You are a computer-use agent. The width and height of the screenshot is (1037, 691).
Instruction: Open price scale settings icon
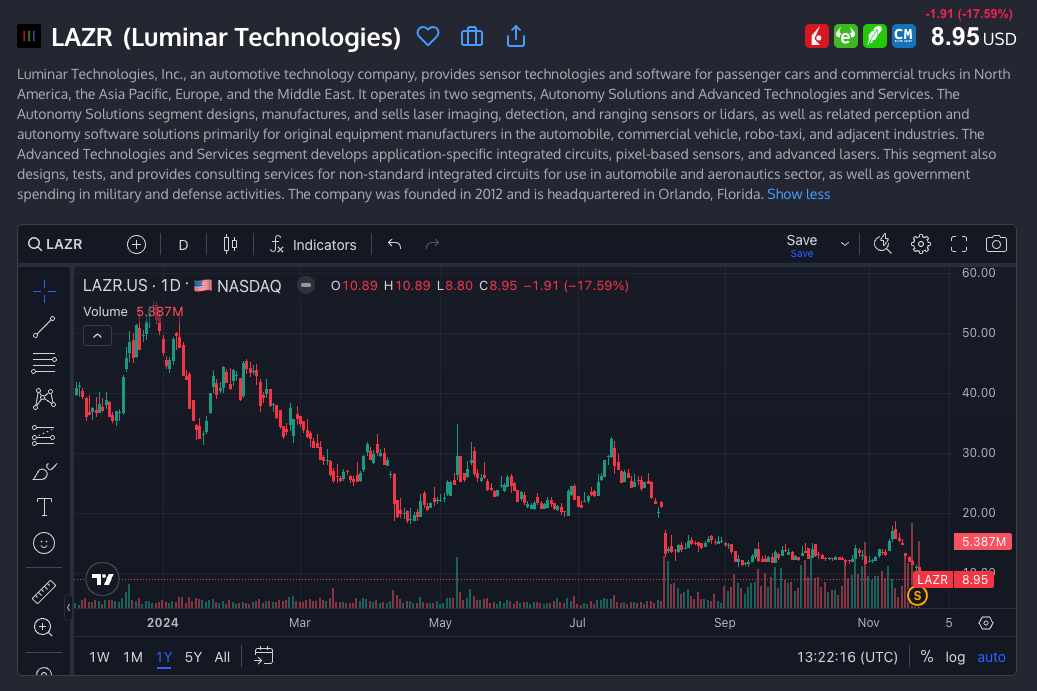[x=986, y=623]
